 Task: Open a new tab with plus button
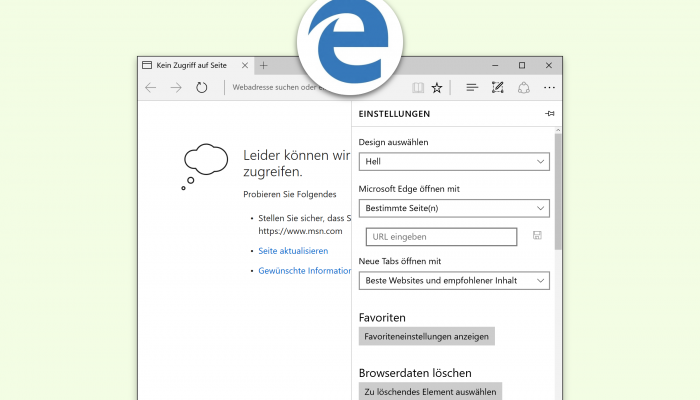point(263,65)
